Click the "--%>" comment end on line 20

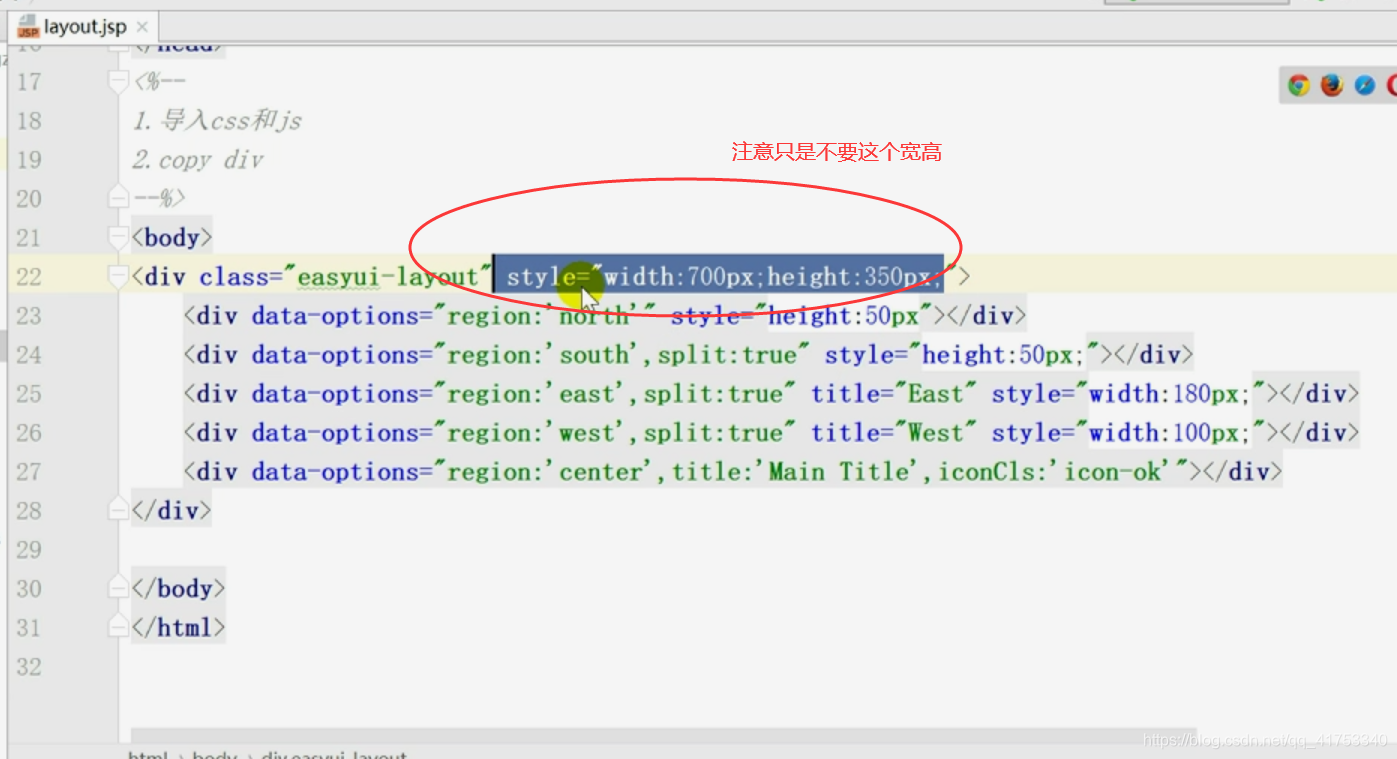[159, 198]
